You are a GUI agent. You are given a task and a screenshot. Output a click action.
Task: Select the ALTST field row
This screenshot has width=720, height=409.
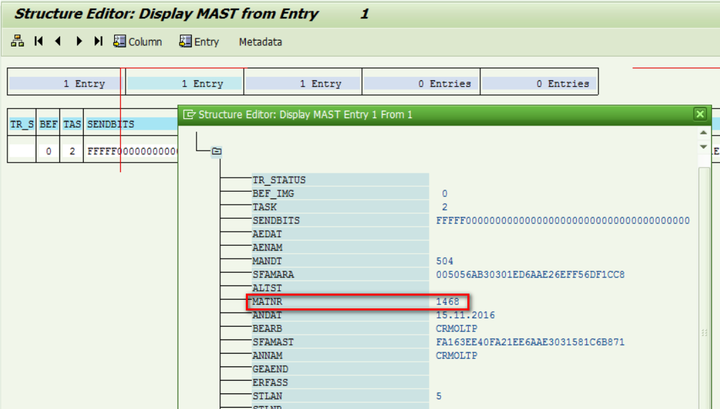point(340,288)
